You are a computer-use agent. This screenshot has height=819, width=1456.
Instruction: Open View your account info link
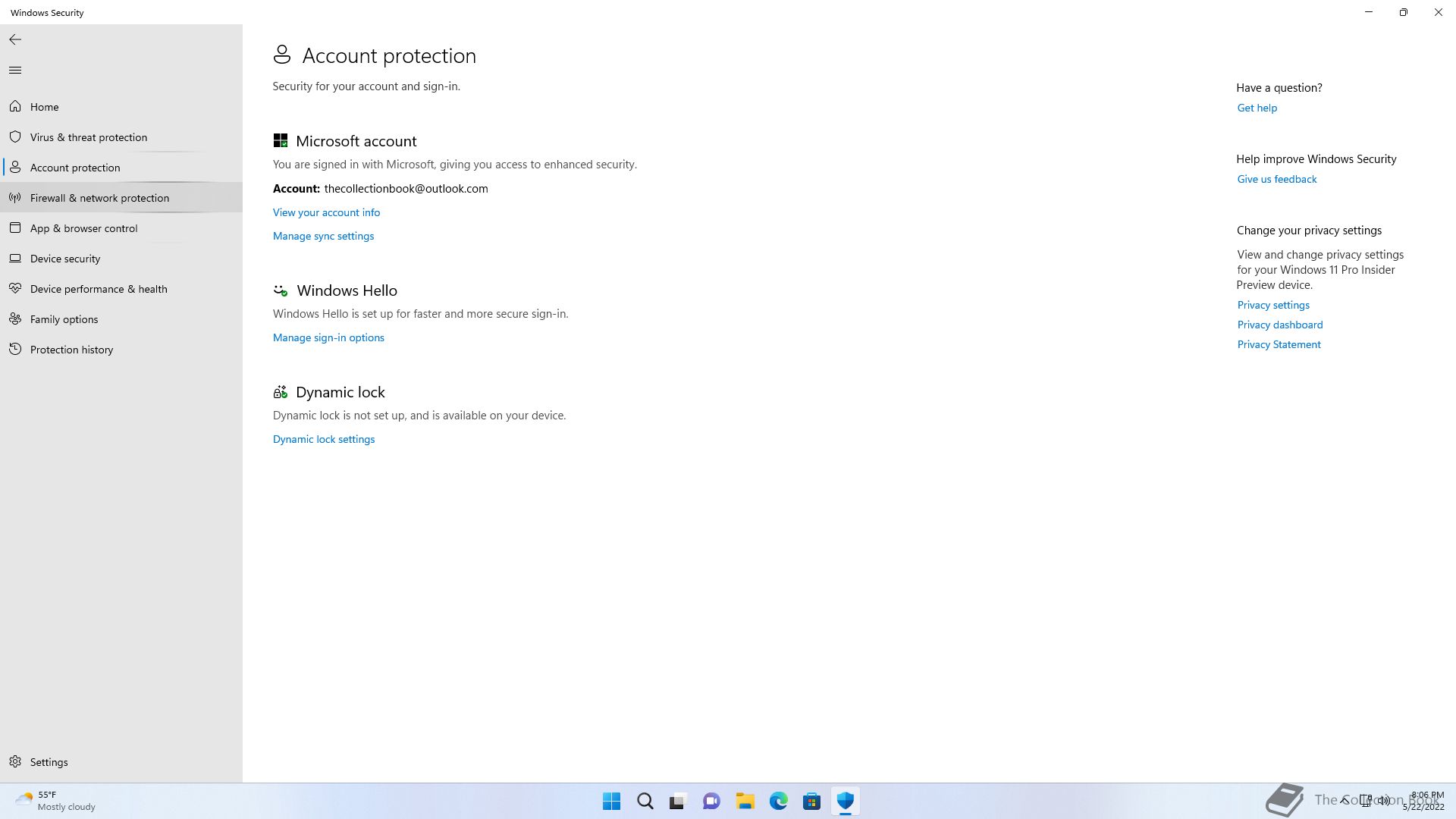coord(326,212)
